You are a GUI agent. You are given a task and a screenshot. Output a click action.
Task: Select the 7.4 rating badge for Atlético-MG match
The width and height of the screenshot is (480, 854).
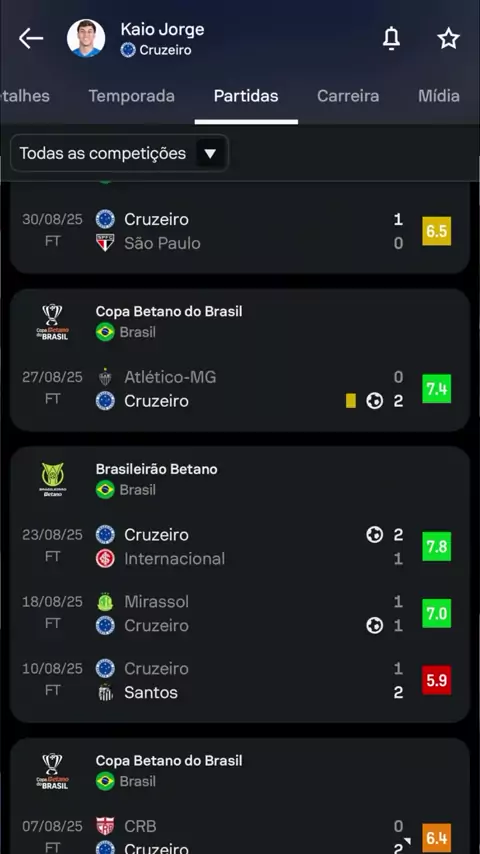[436, 389]
